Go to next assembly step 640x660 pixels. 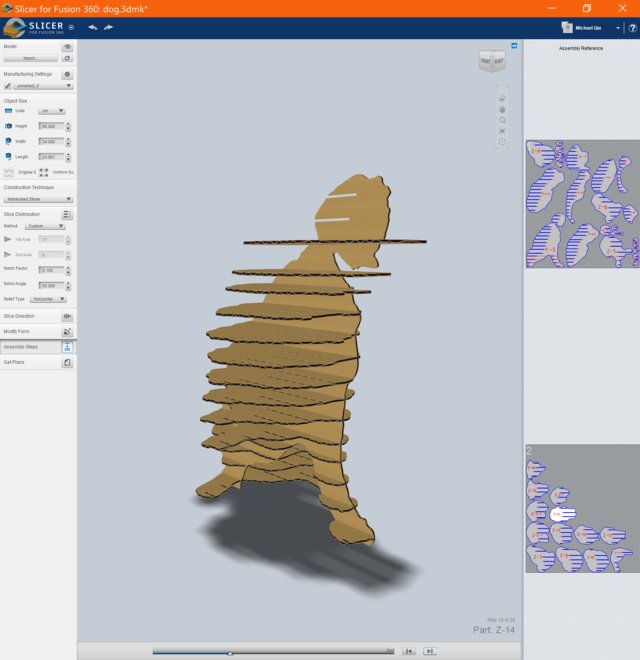[429, 651]
